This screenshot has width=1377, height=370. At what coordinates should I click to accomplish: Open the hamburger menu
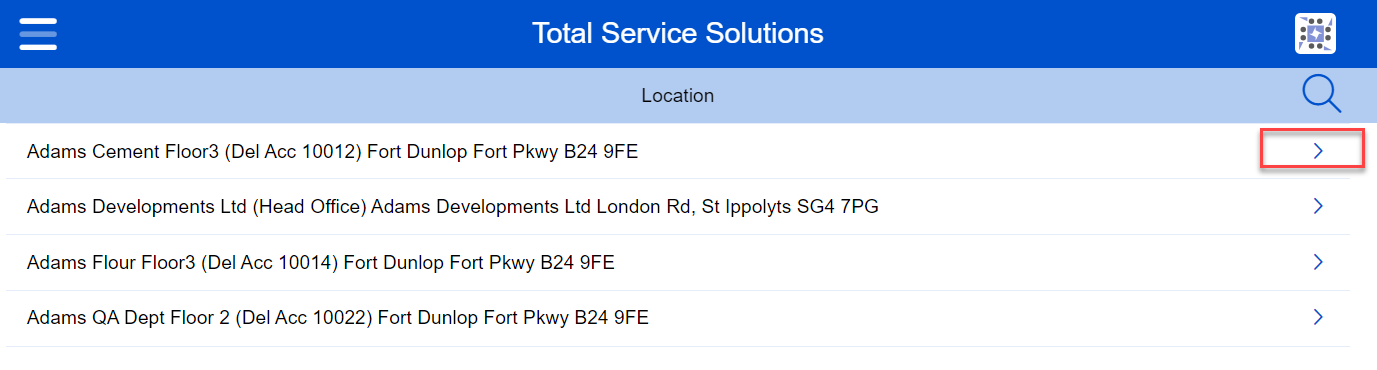click(38, 33)
